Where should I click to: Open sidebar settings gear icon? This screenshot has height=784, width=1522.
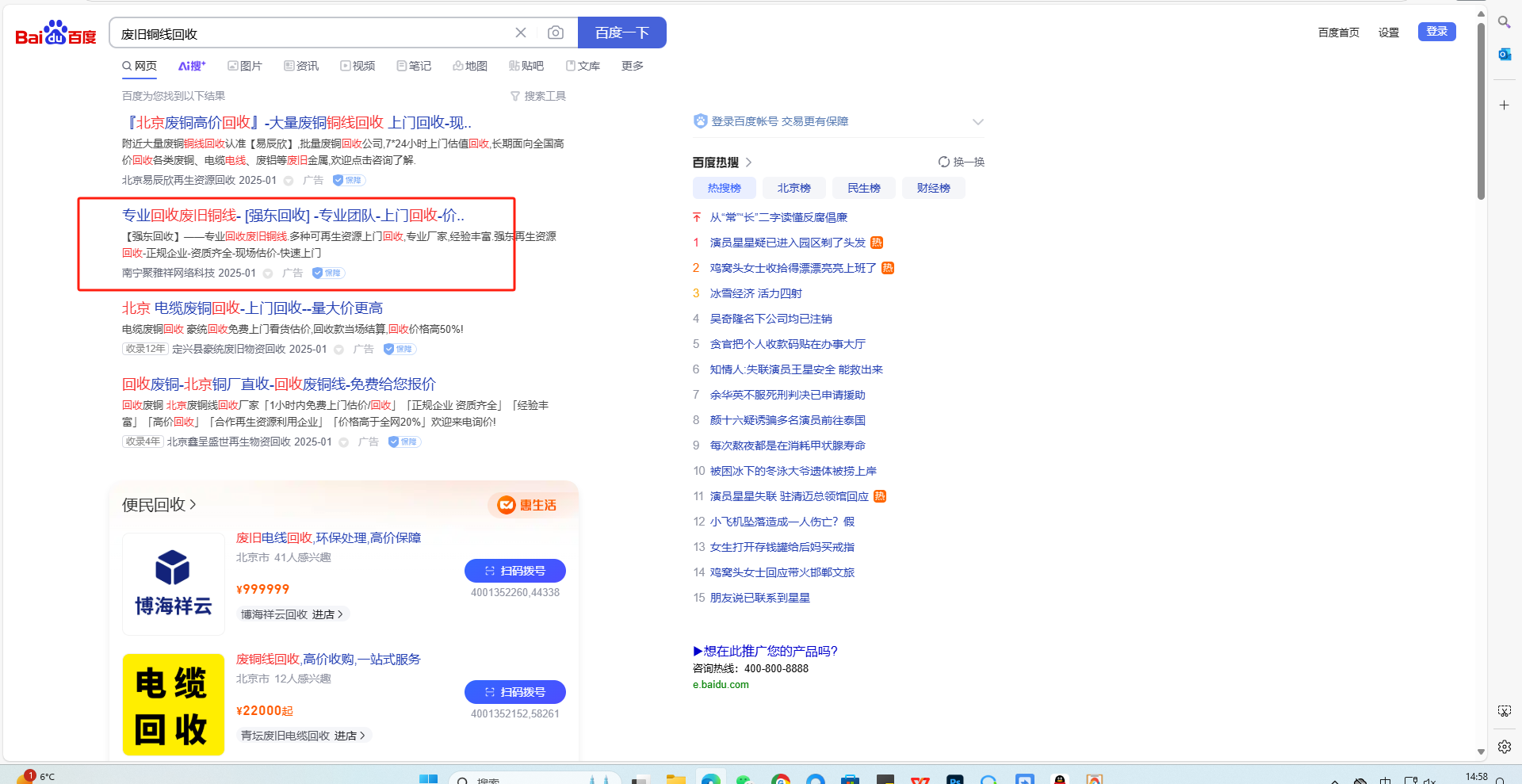pos(1504,746)
